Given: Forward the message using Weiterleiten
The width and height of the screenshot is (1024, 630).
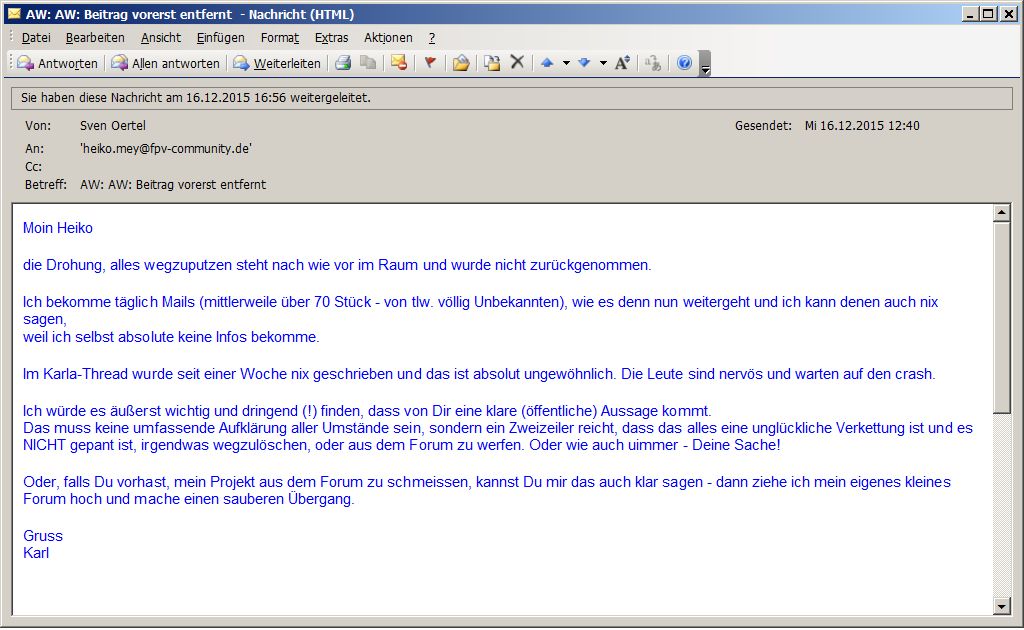Looking at the screenshot, I should 277,63.
